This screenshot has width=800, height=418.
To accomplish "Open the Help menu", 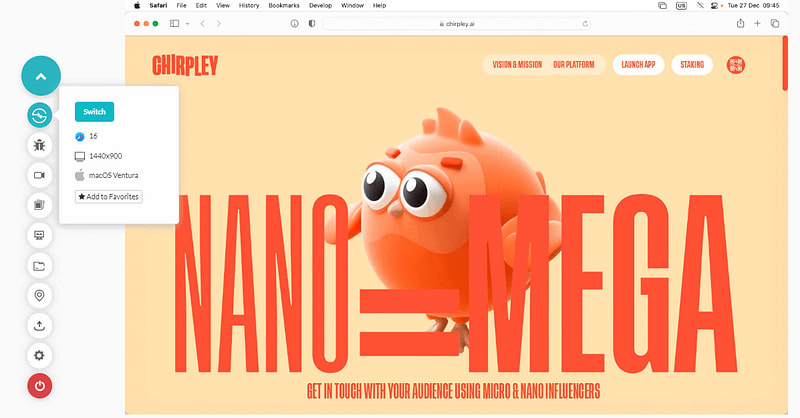I will [x=380, y=6].
